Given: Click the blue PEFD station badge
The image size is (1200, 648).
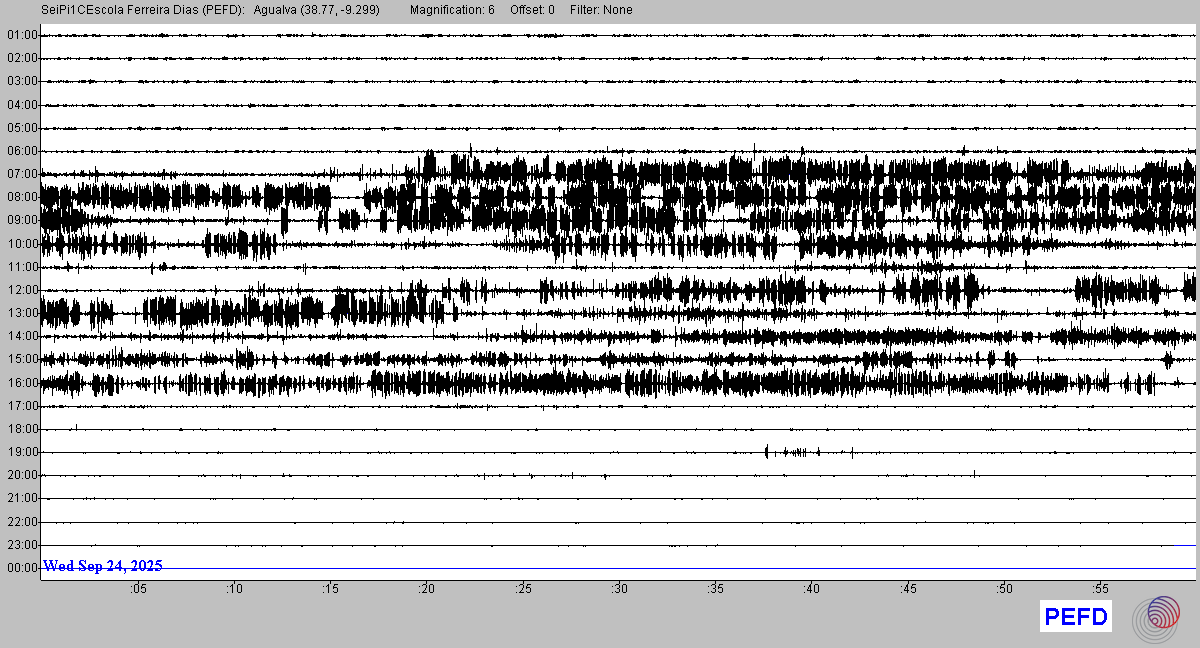Looking at the screenshot, I should (1076, 617).
